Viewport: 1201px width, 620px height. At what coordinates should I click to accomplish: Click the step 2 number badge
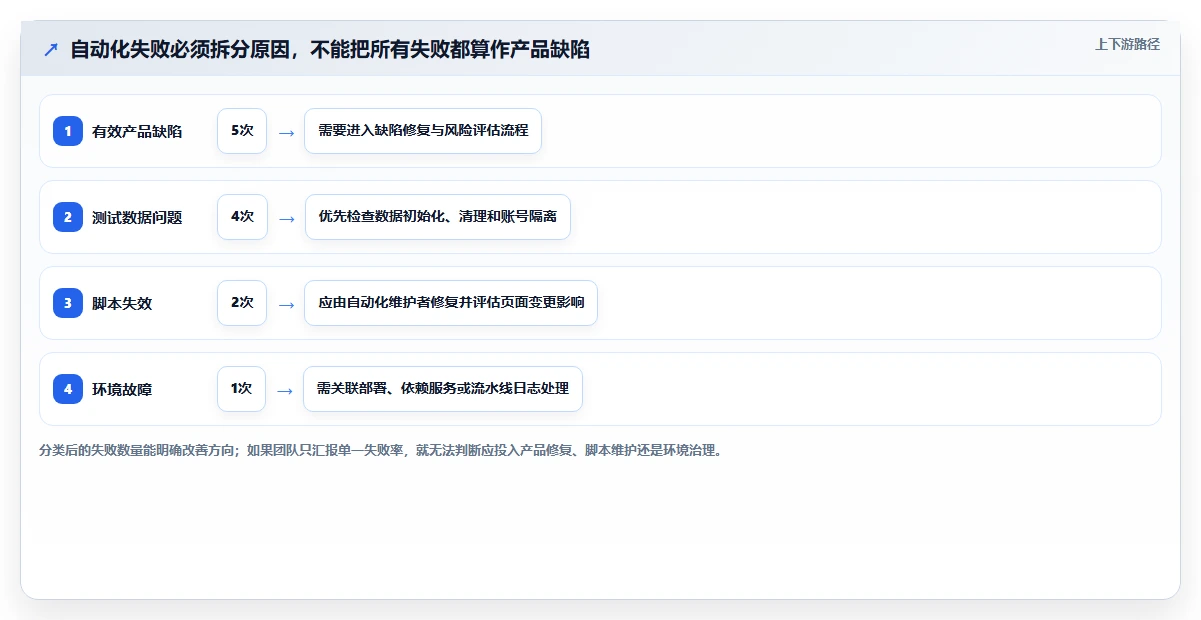pos(68,217)
